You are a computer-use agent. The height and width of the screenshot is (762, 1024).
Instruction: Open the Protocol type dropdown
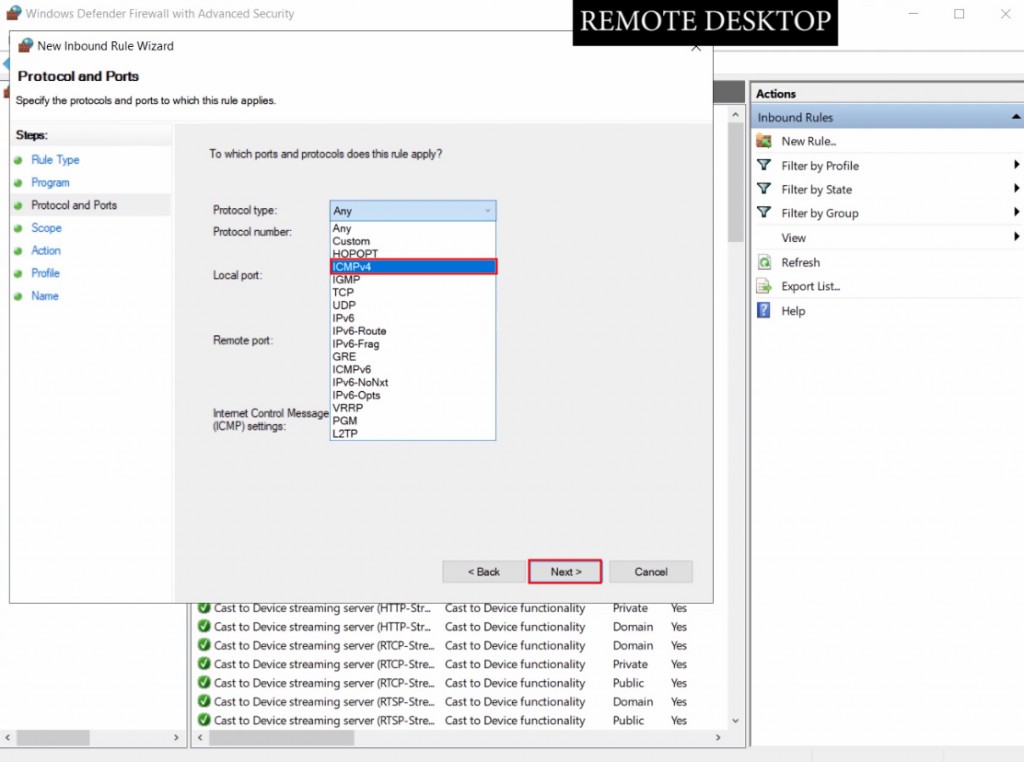[413, 210]
